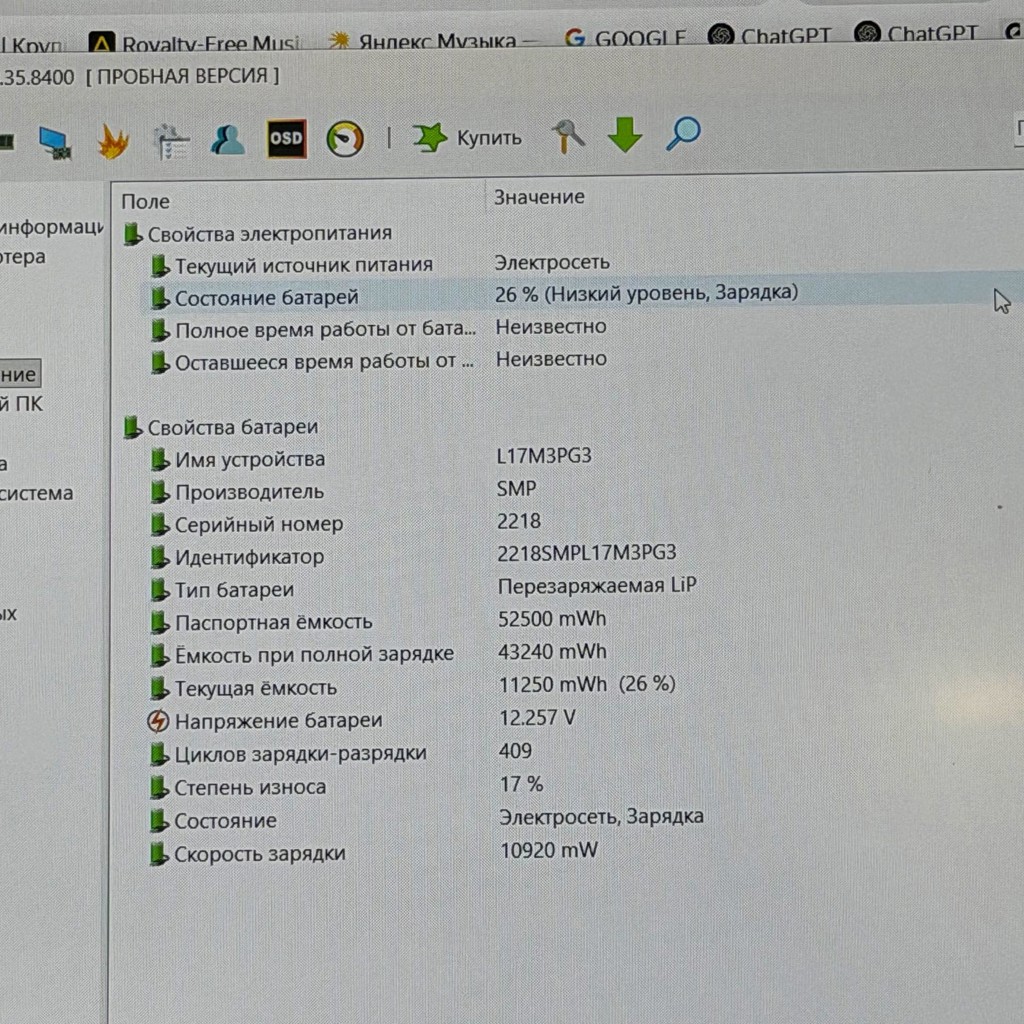Click the green star icon next to Купить
The height and width of the screenshot is (1024, 1024).
(429, 138)
